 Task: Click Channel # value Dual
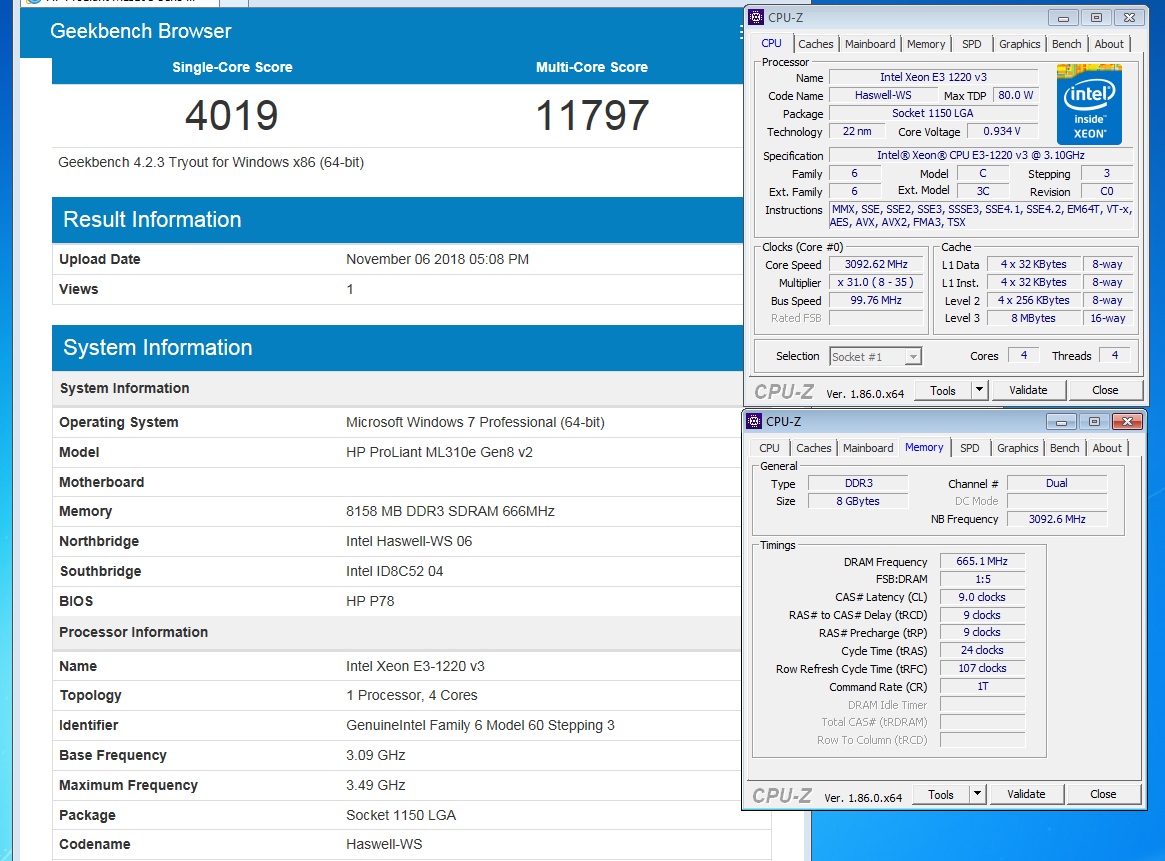(1057, 483)
